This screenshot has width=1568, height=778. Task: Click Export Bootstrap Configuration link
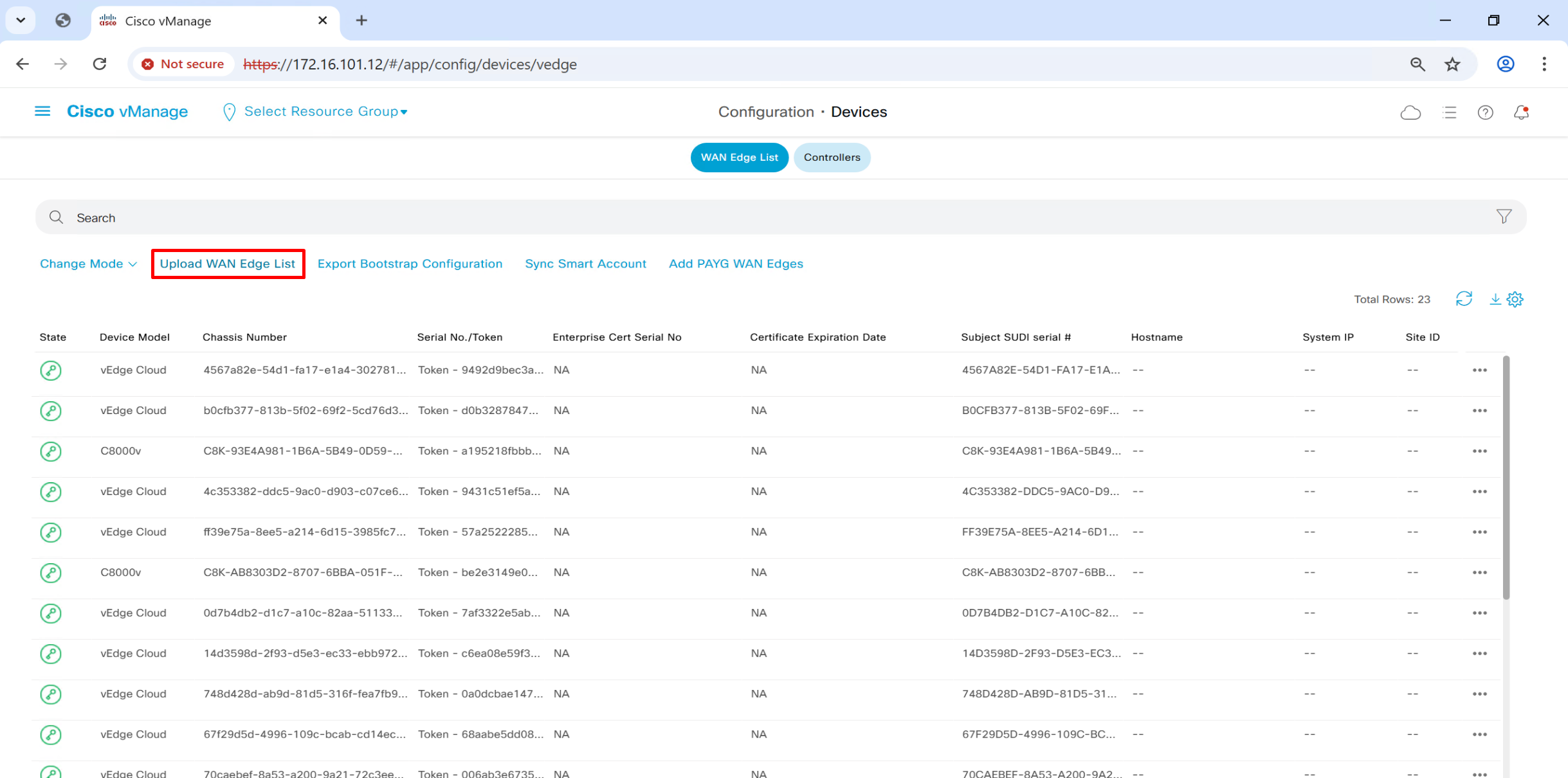(410, 264)
